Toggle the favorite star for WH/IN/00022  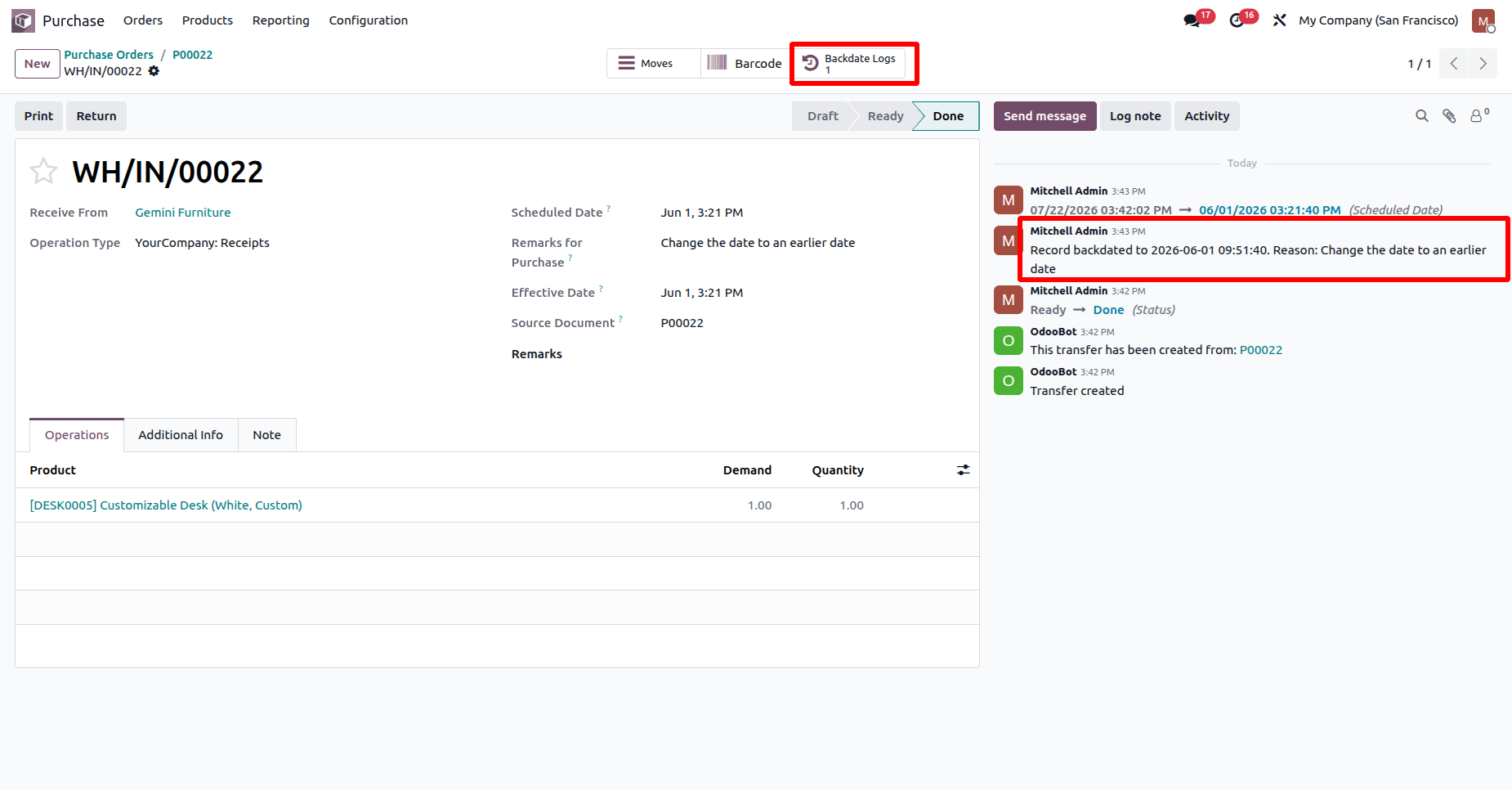click(43, 172)
